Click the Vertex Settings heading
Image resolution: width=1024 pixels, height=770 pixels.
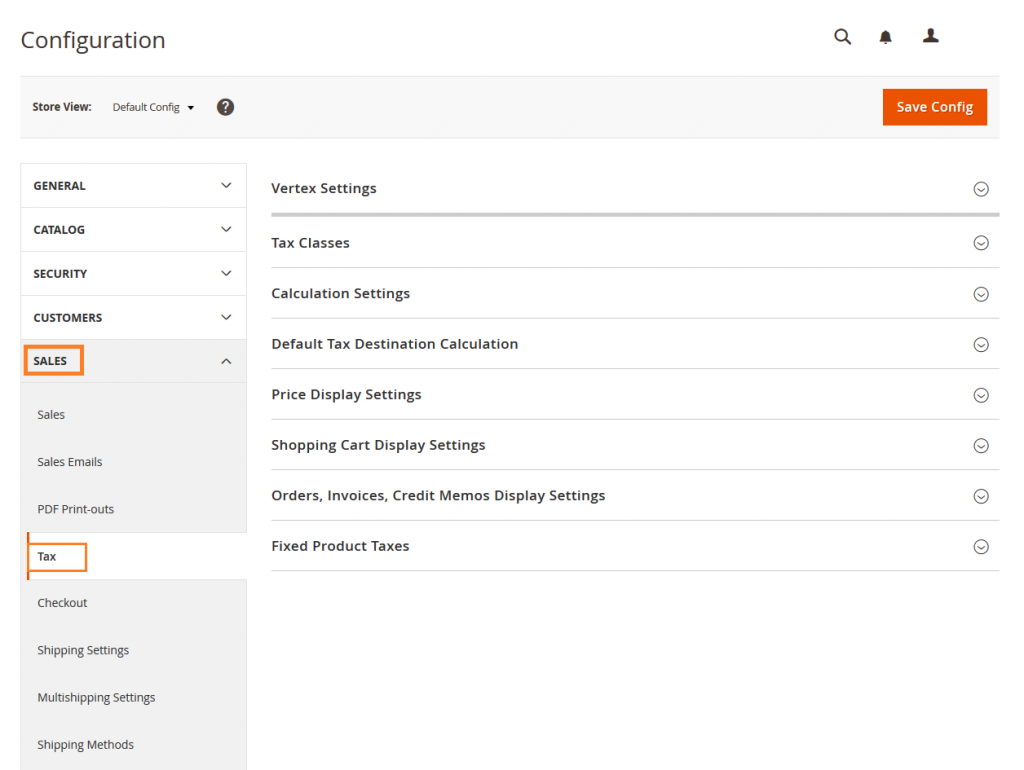click(324, 189)
